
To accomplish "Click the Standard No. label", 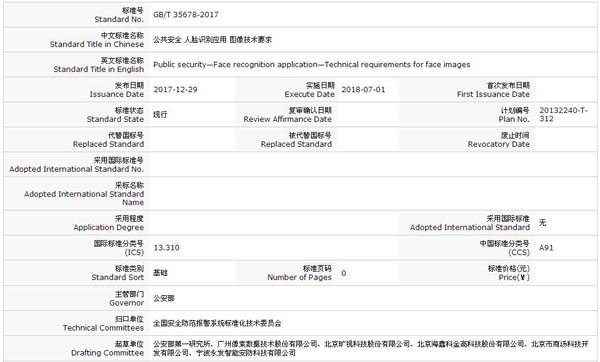I will tap(119, 15).
